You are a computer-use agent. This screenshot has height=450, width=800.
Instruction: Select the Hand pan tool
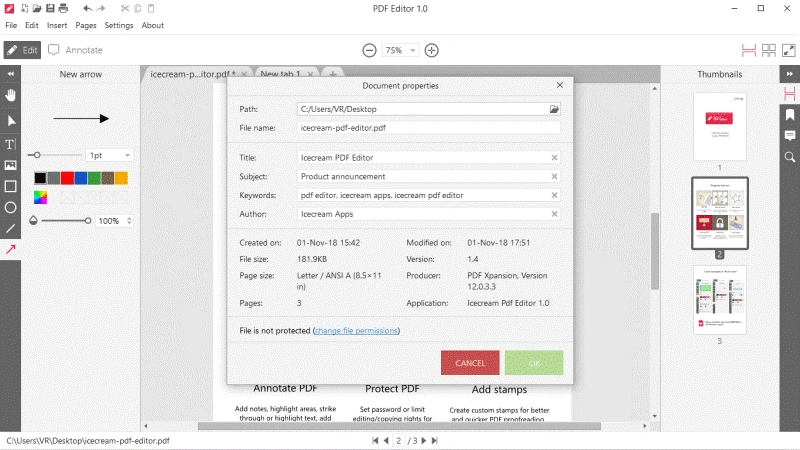[x=10, y=95]
